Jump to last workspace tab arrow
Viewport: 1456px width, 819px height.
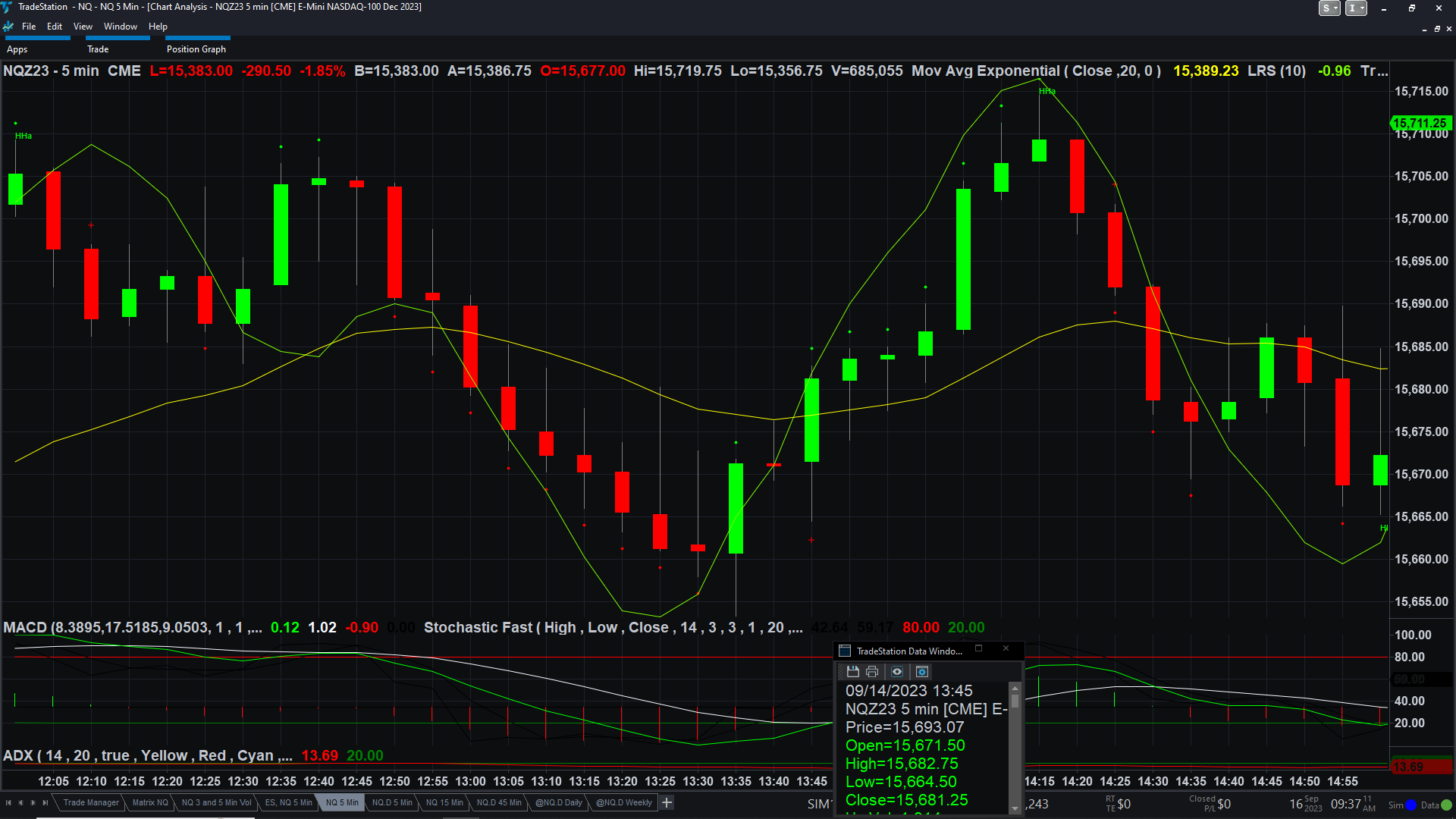click(x=45, y=802)
